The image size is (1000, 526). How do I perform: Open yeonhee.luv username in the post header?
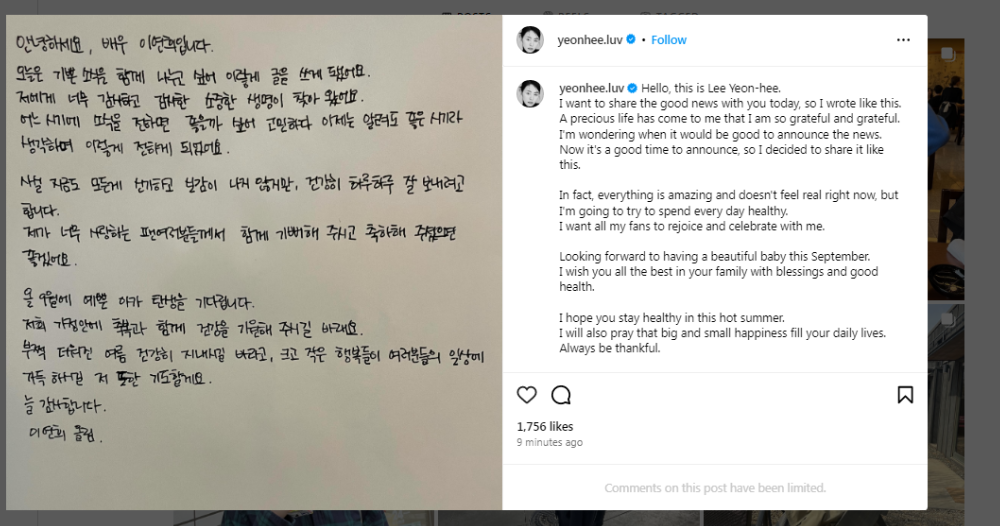[x=590, y=40]
